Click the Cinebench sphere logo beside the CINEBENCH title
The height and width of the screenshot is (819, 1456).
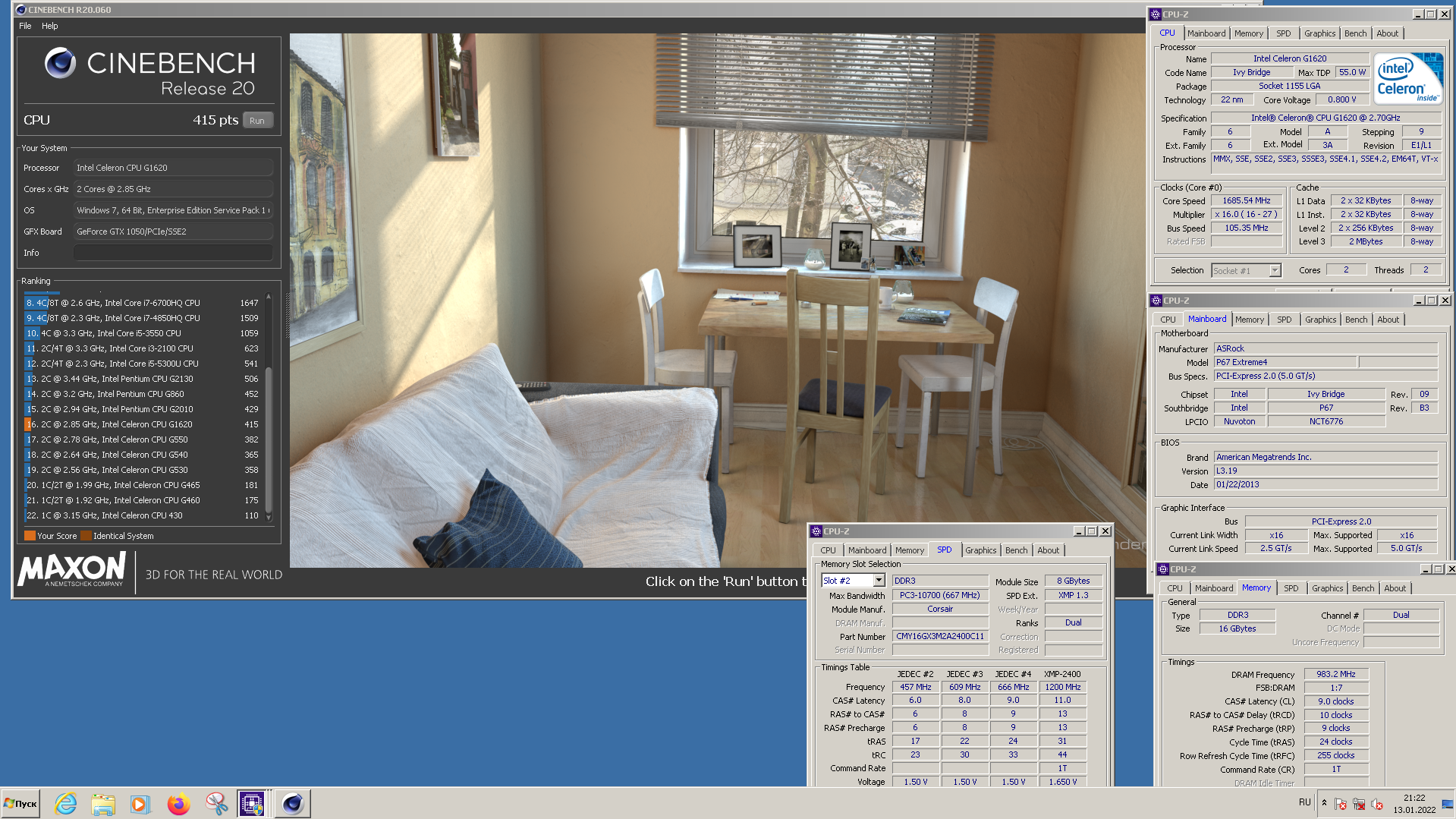[61, 63]
